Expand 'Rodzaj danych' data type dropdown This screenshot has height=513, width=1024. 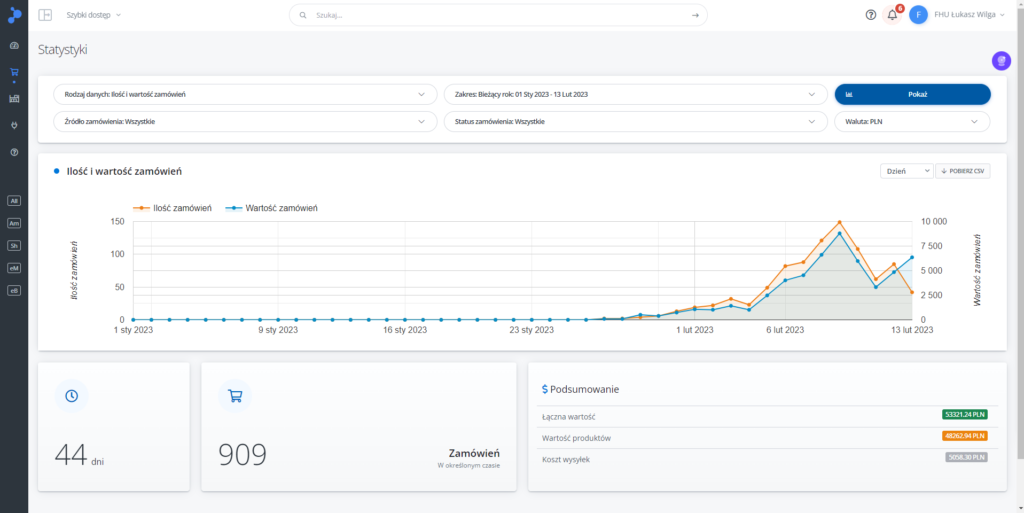(x=245, y=95)
